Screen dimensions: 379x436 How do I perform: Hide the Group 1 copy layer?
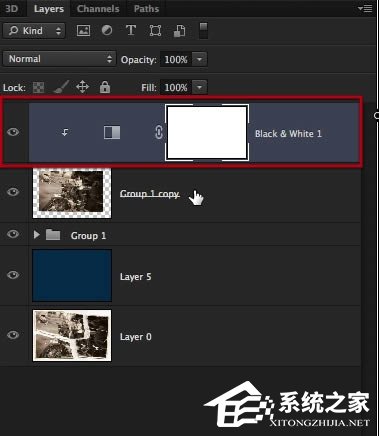pos(13,192)
